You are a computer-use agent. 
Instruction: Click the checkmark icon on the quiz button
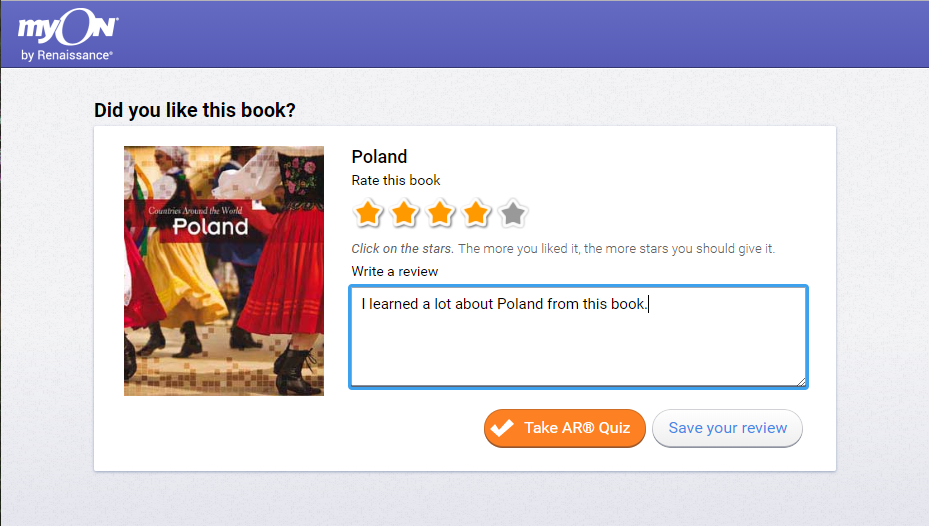point(503,428)
